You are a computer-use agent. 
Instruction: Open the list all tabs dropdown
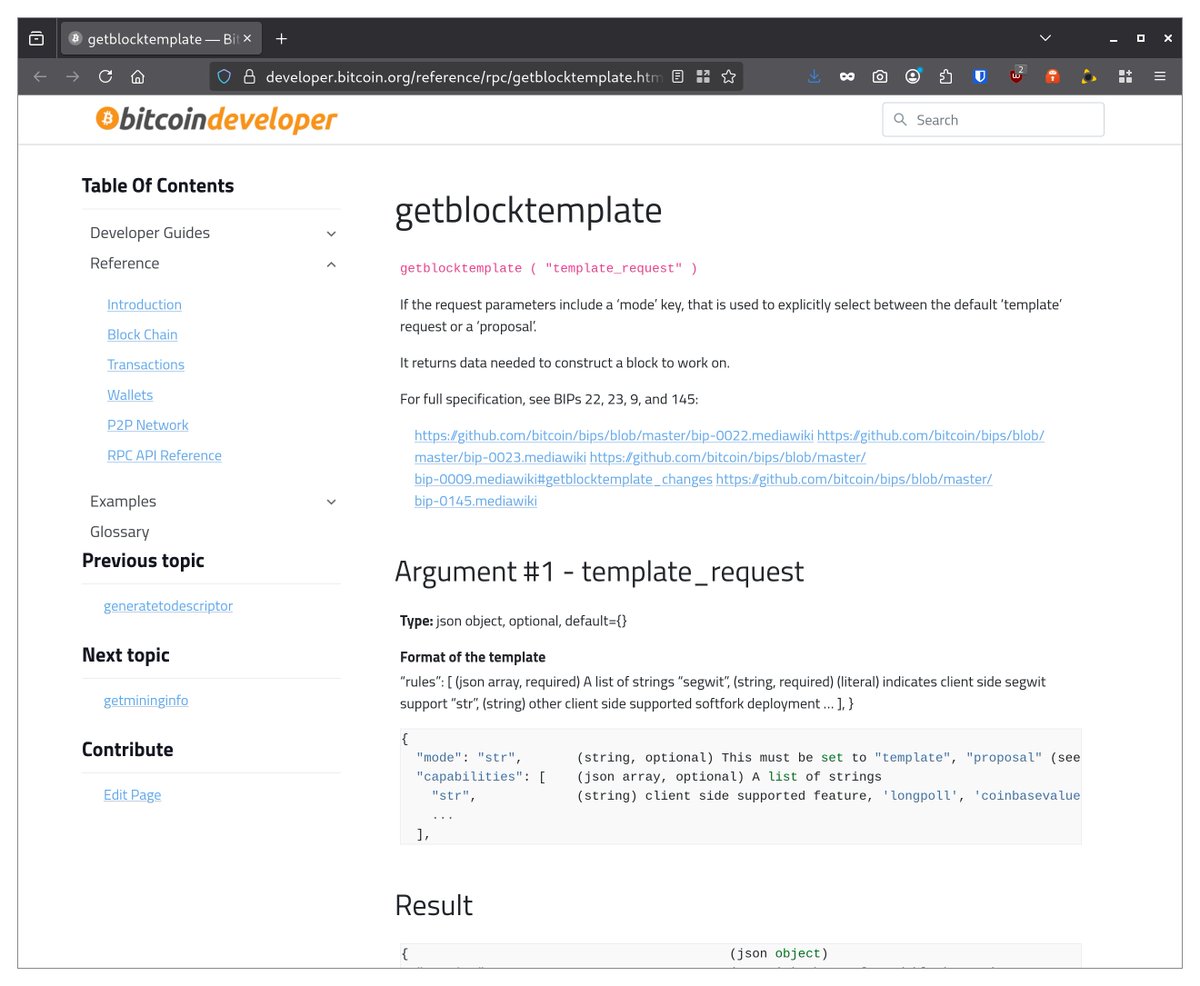point(1045,38)
